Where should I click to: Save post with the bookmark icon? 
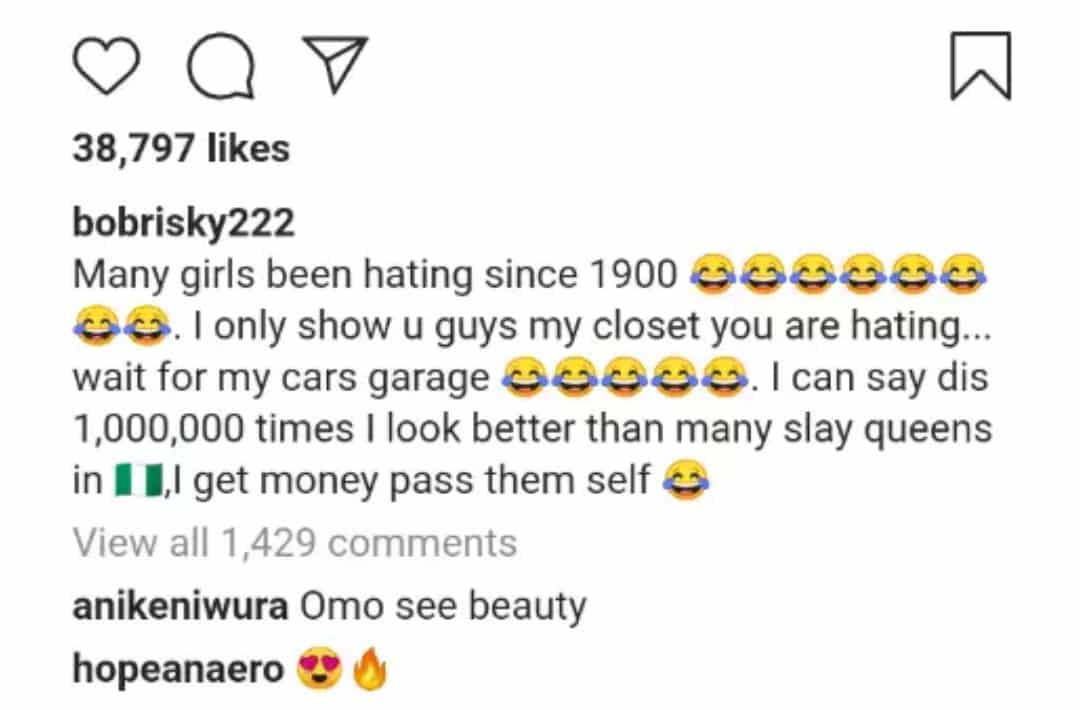[x=981, y=65]
